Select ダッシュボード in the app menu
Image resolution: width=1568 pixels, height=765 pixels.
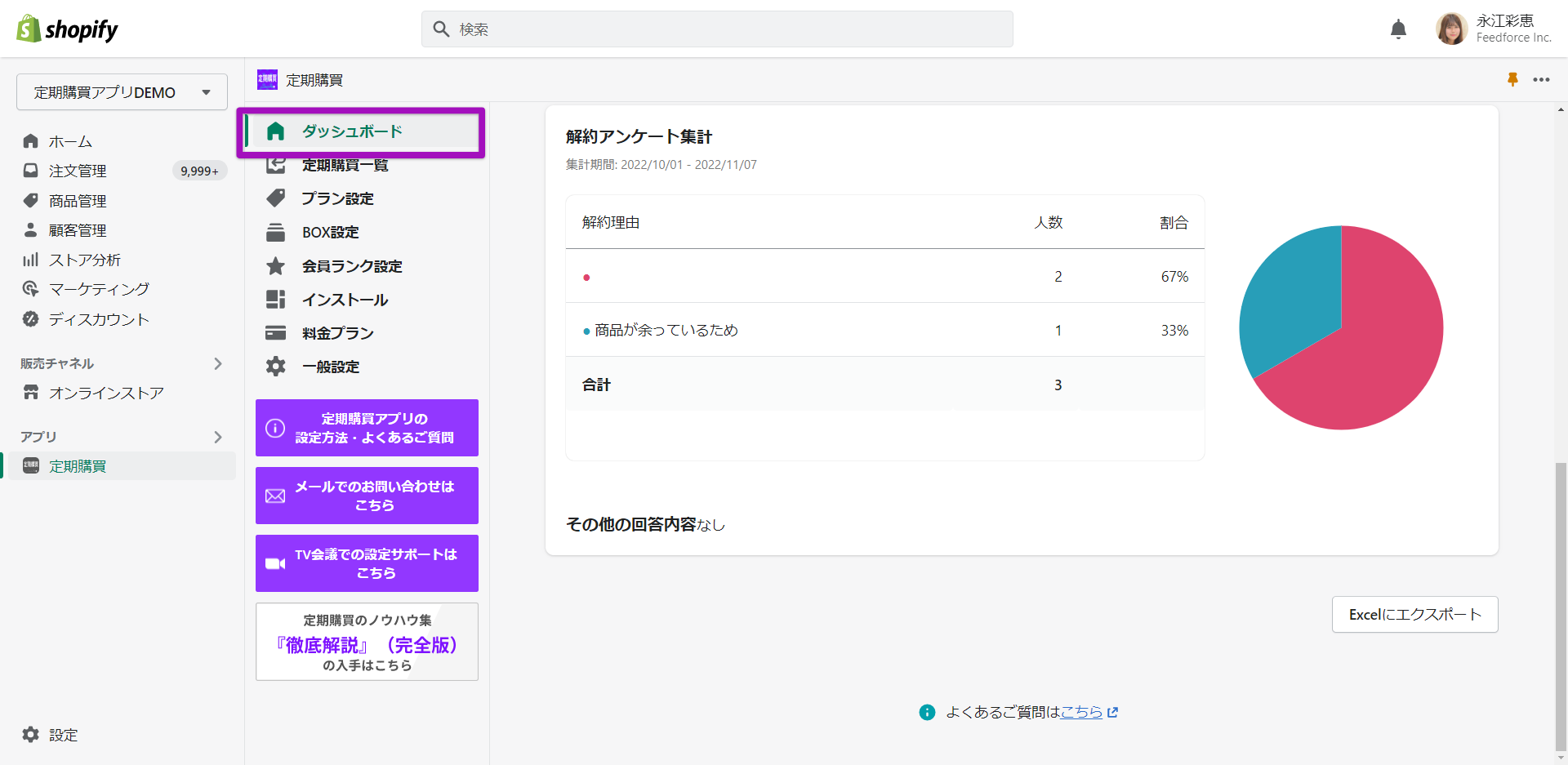[x=363, y=131]
